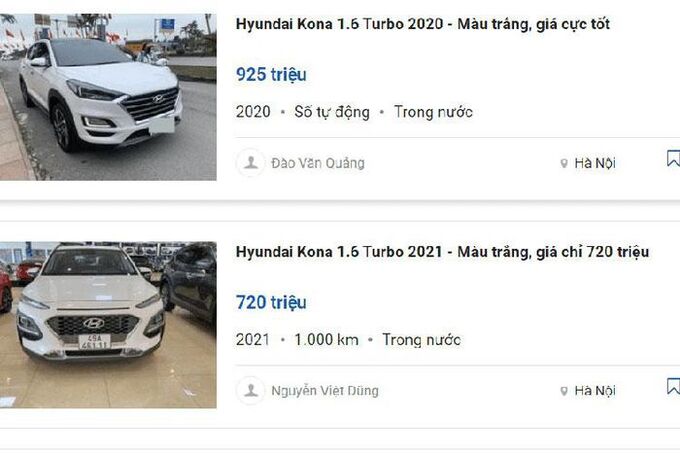
Task: Click Trong nước origin on 2020 listing
Action: point(433,112)
